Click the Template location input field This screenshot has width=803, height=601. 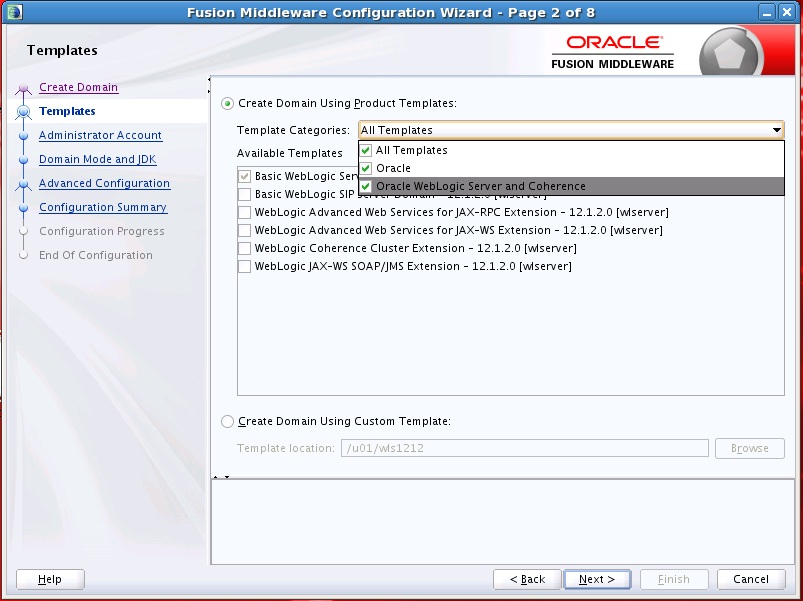tap(525, 448)
